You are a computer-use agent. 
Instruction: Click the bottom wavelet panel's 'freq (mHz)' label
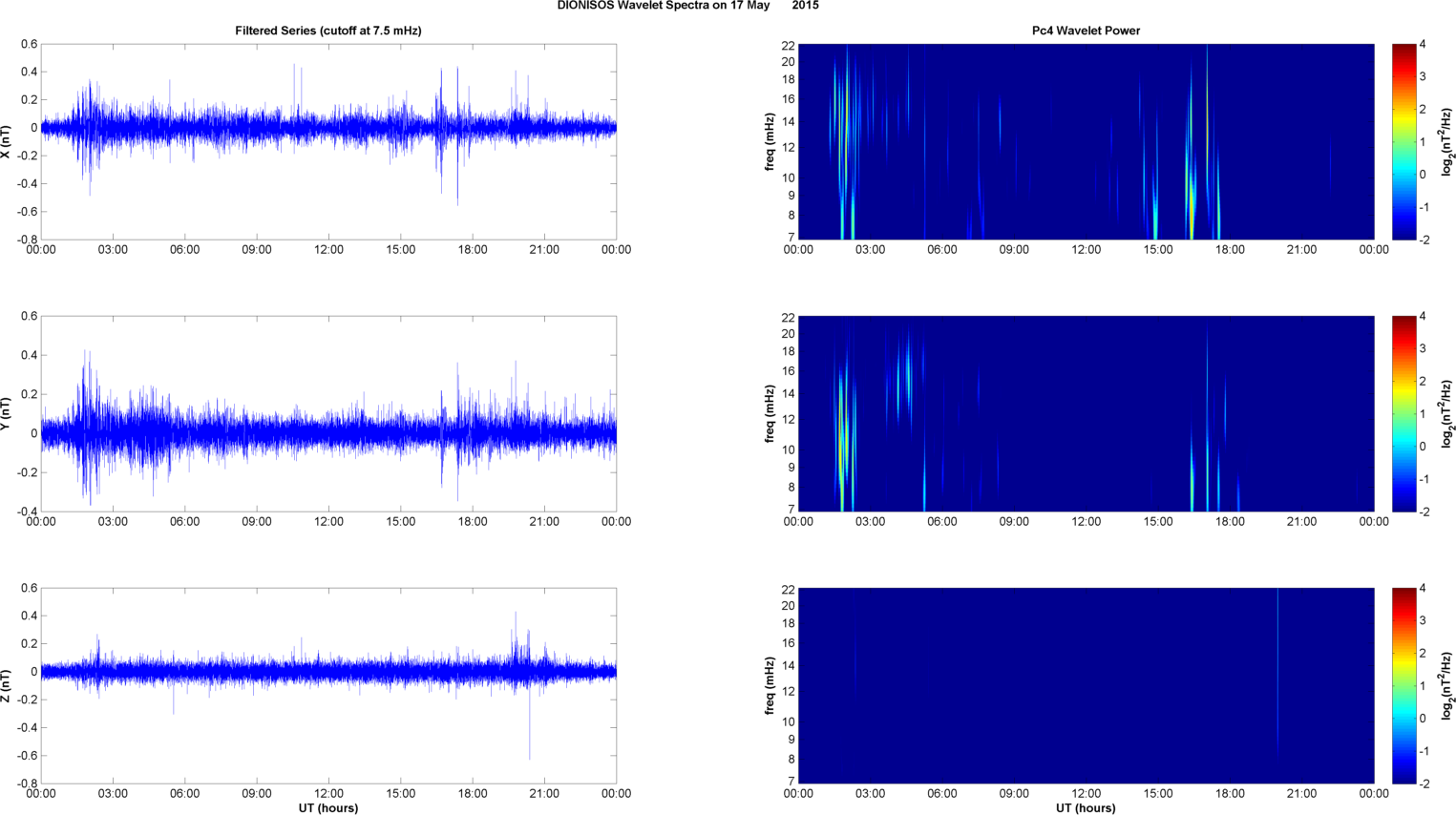click(x=770, y=685)
